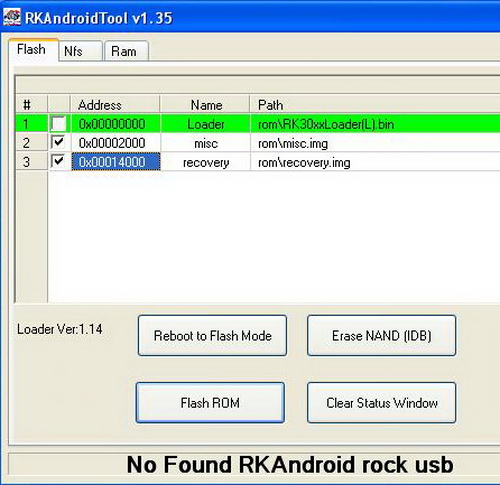Switch to the Flash tab
The width and height of the screenshot is (500, 485).
pyautogui.click(x=33, y=50)
